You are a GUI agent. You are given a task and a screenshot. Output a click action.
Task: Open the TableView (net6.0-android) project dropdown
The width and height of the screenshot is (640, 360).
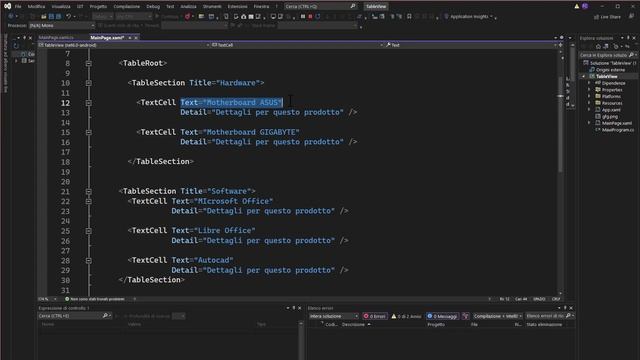(124, 45)
